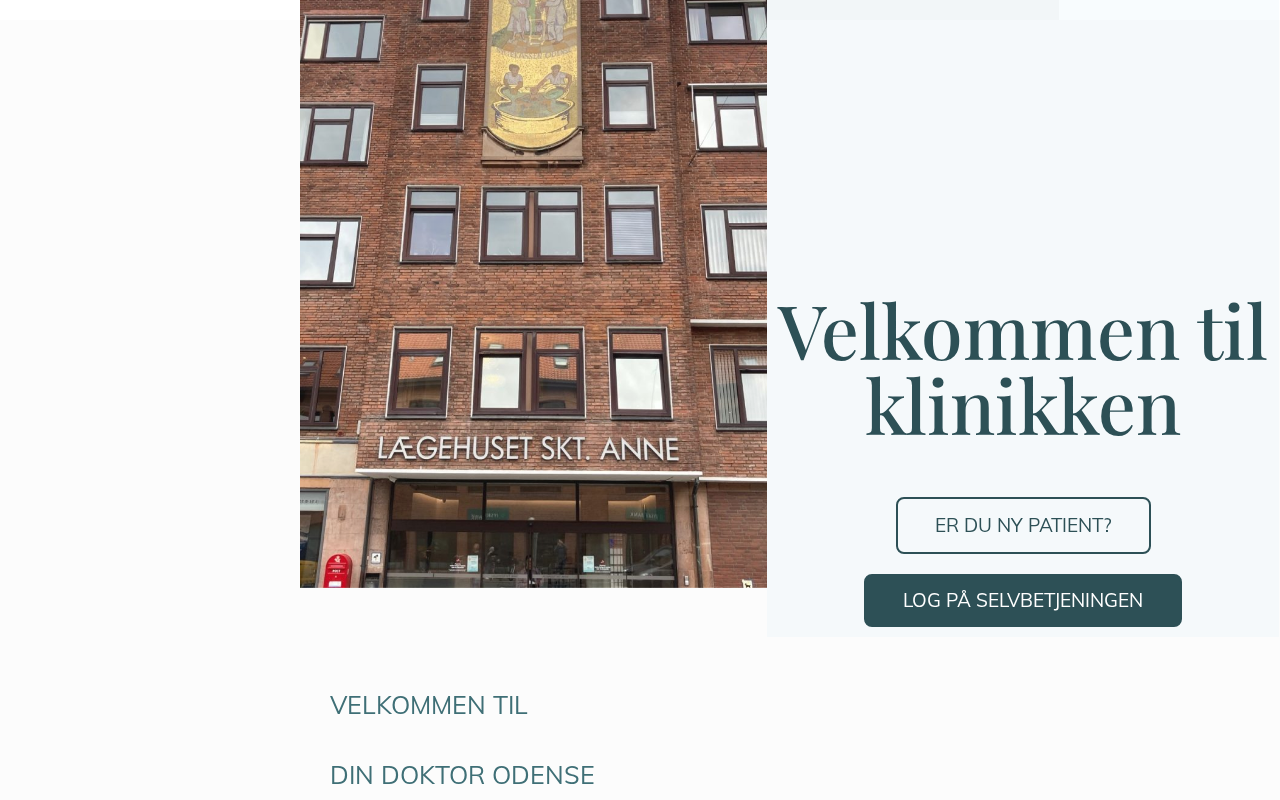
Task: Click the 'ER DU NY PATIENT?' button
Action: [1023, 525]
